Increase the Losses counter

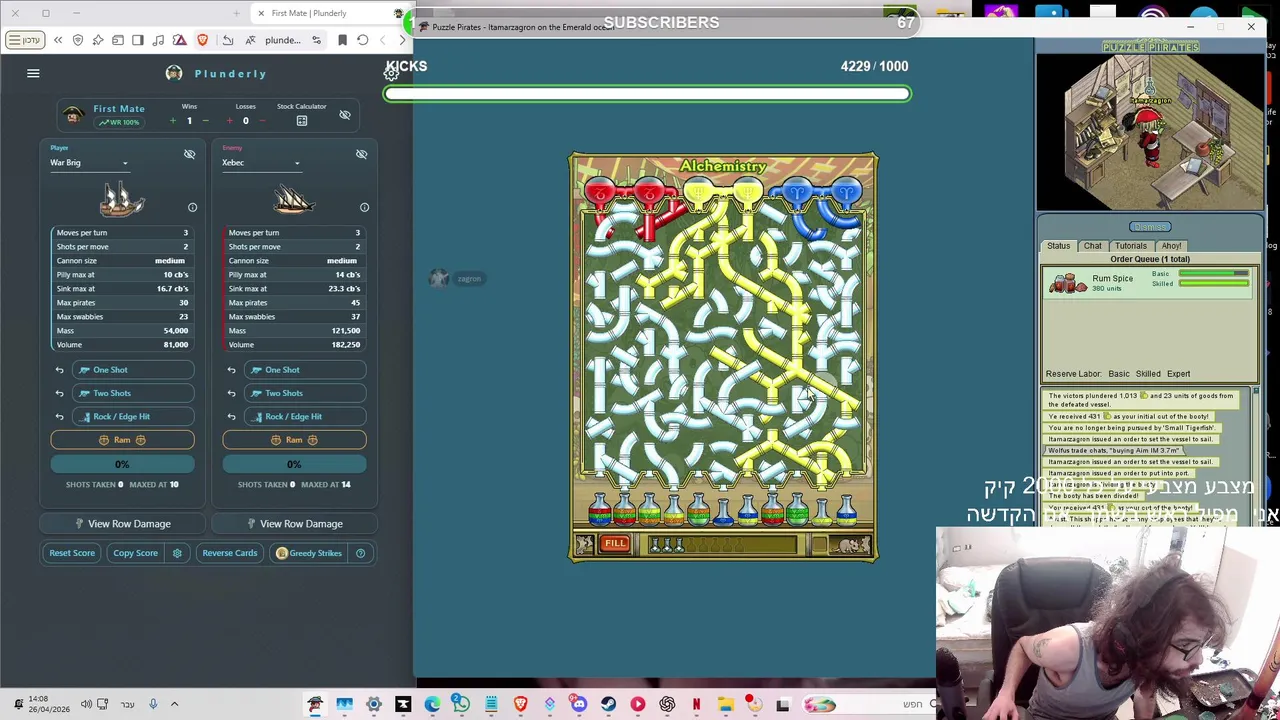tap(229, 121)
